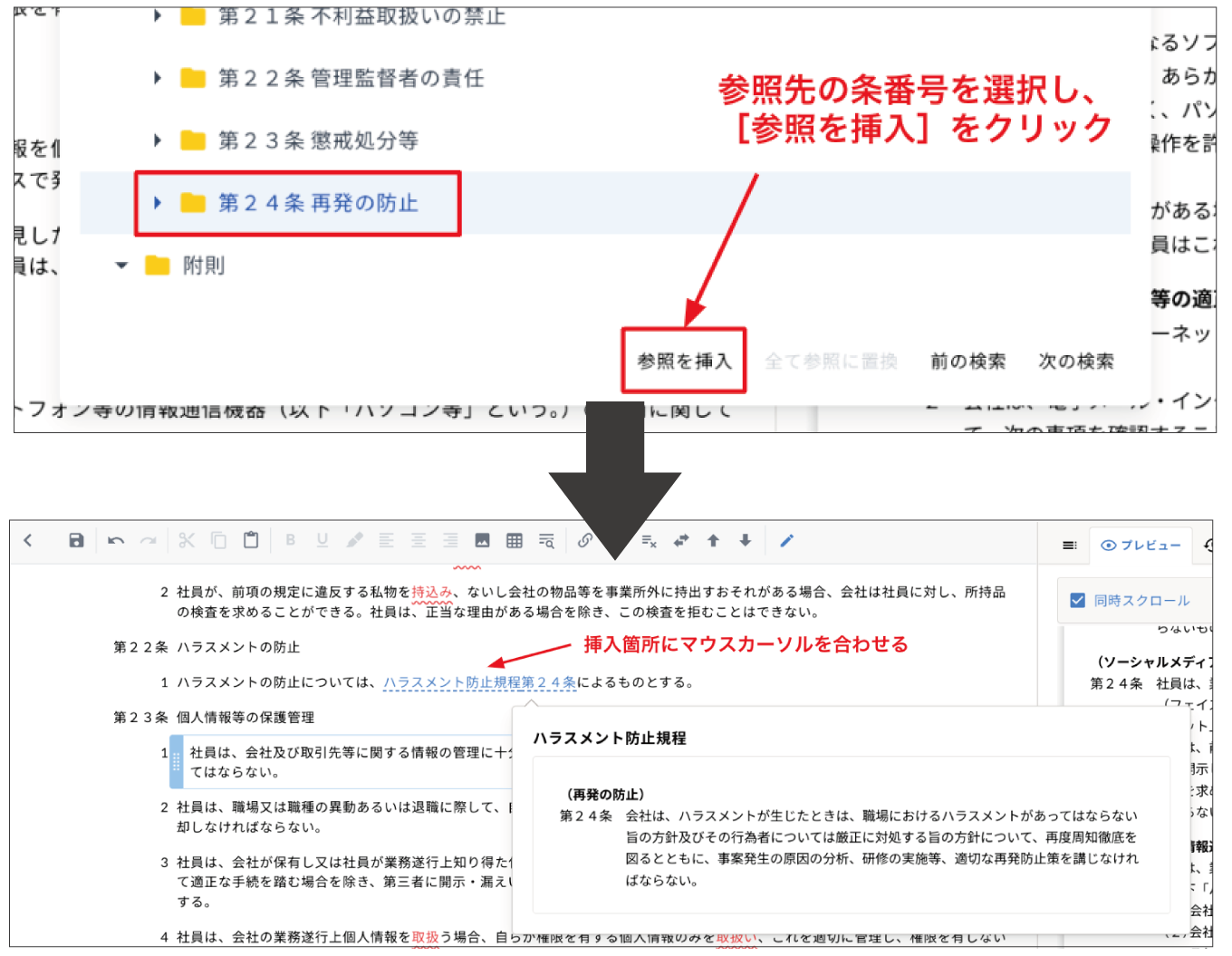Click the undo arrow icon

(x=116, y=541)
